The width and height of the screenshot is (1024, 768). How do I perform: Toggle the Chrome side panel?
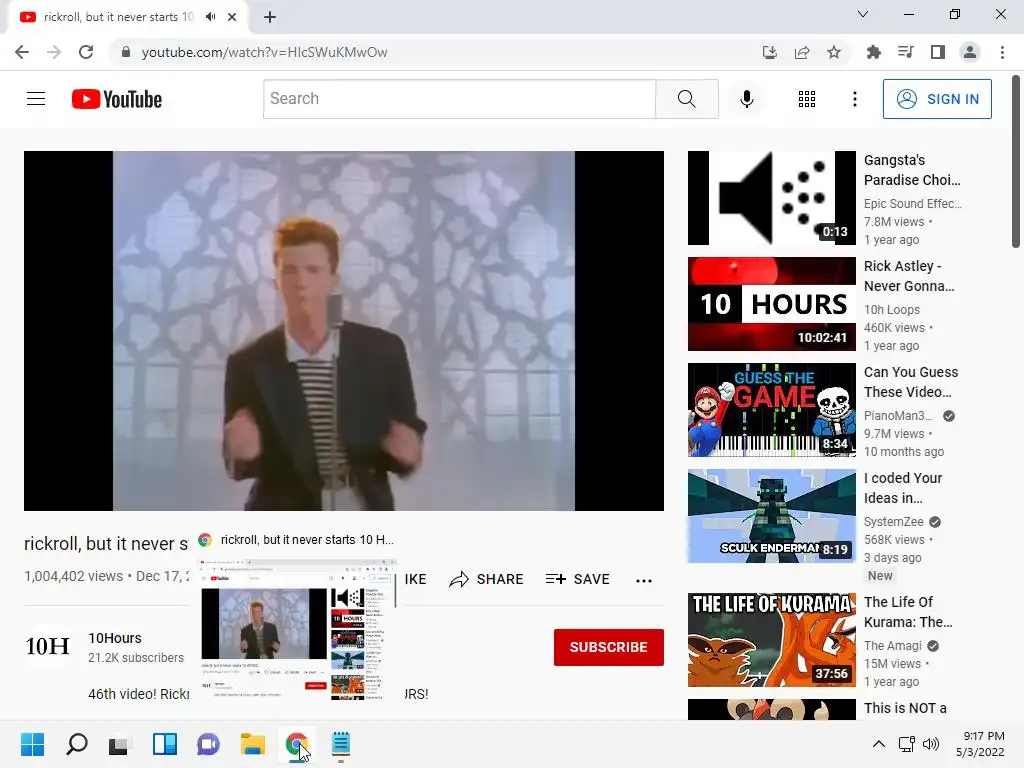938,52
